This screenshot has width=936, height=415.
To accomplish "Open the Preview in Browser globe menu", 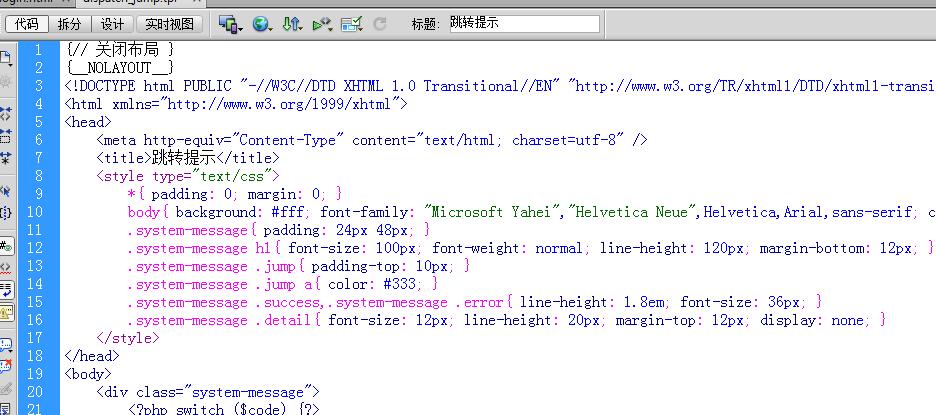I will point(262,24).
